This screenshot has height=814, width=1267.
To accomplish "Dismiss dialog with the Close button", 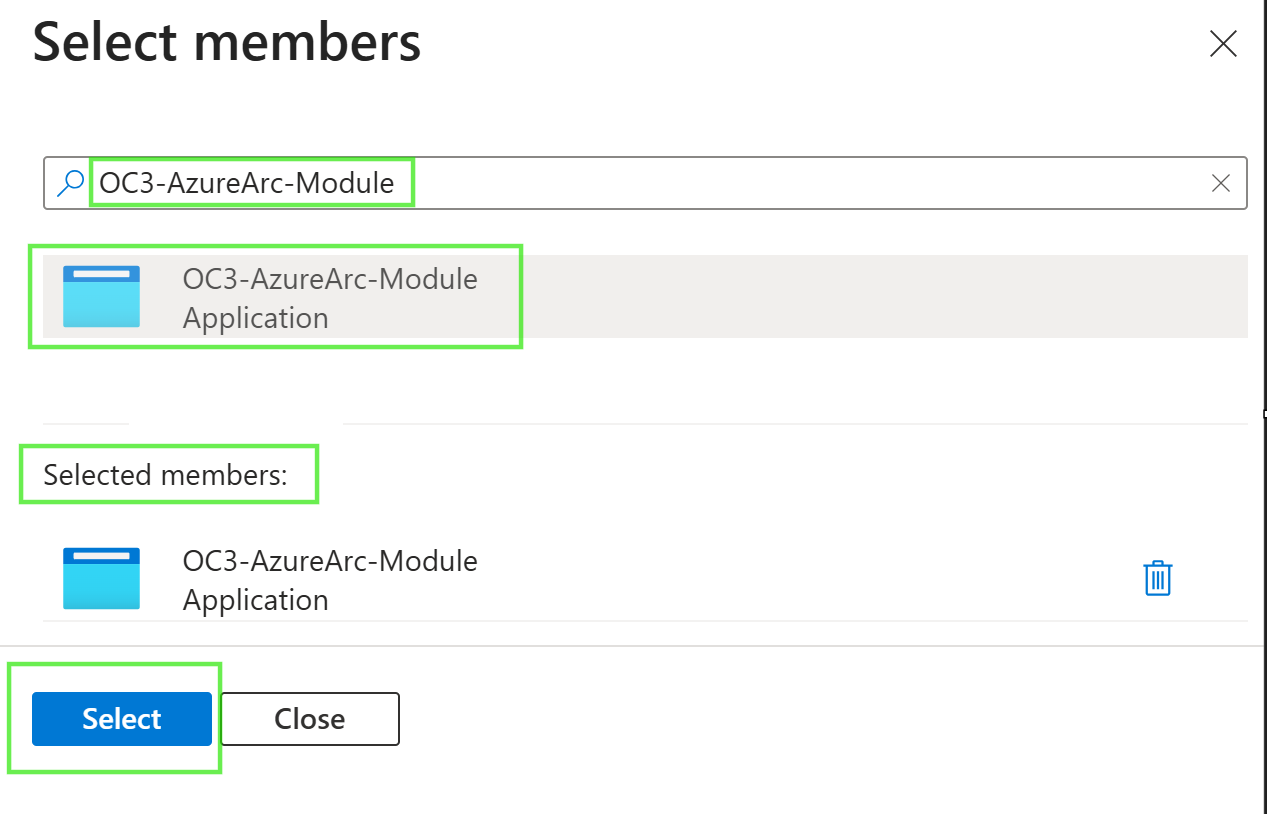I will tap(310, 719).
